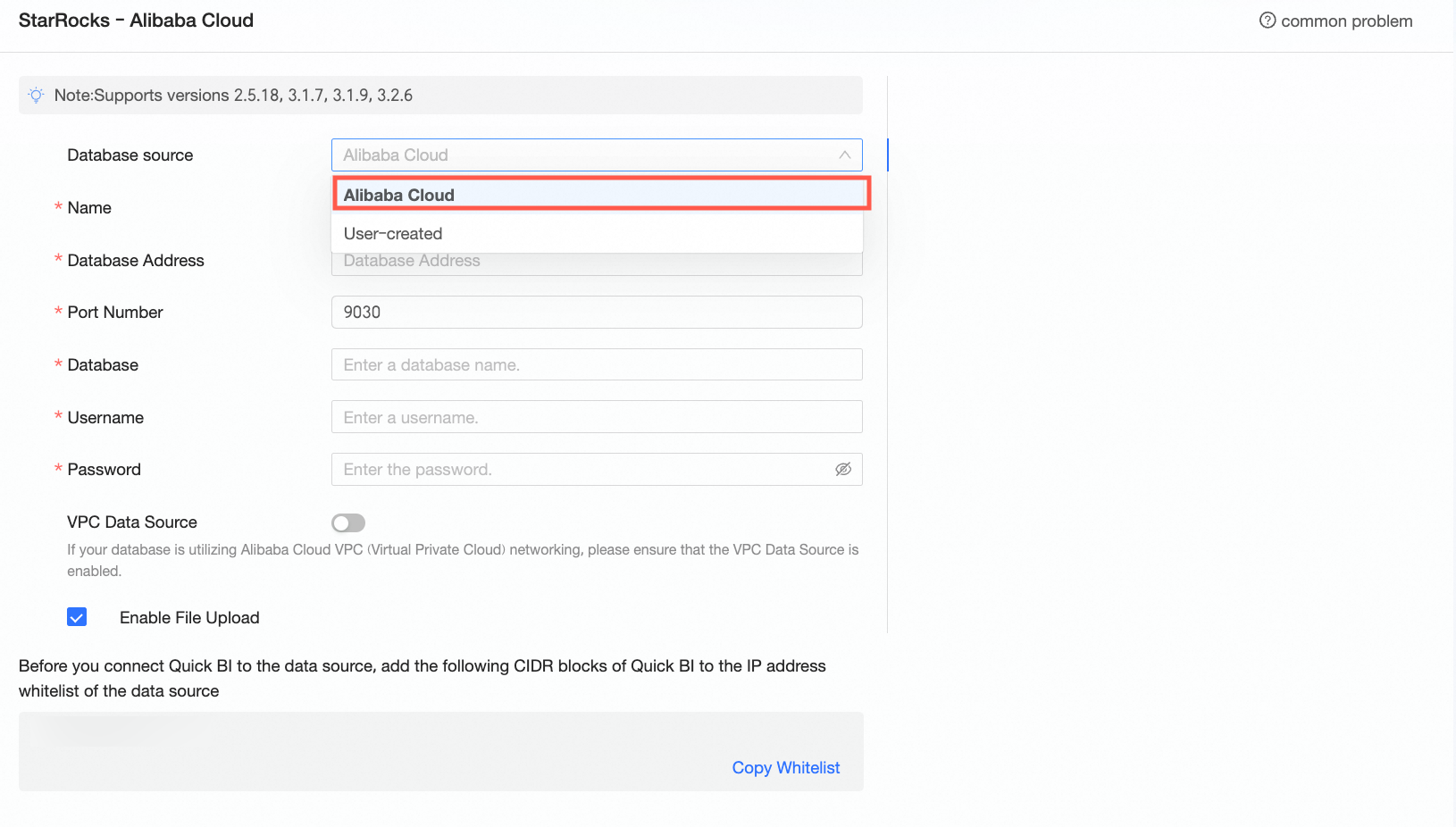Focus the Port Number field showing 9030
The height and width of the screenshot is (827, 1456).
click(597, 313)
